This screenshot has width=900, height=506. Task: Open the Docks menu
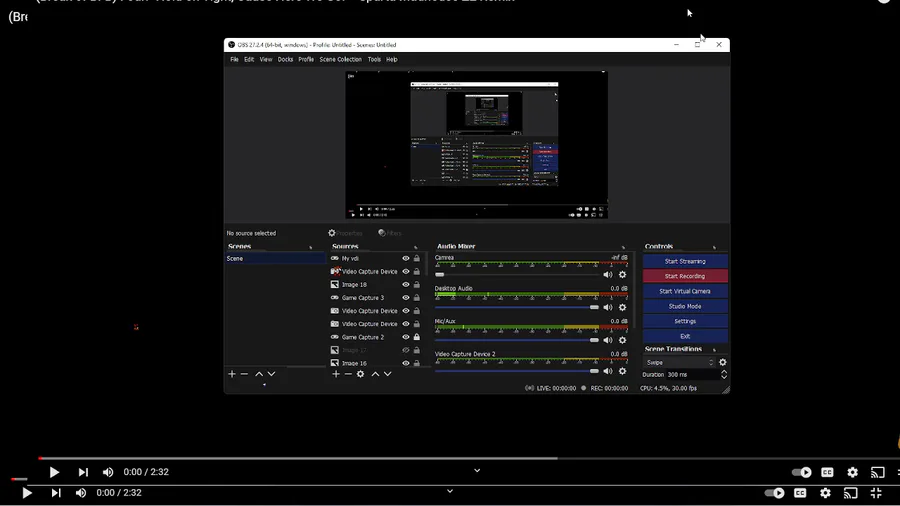[x=285, y=60]
